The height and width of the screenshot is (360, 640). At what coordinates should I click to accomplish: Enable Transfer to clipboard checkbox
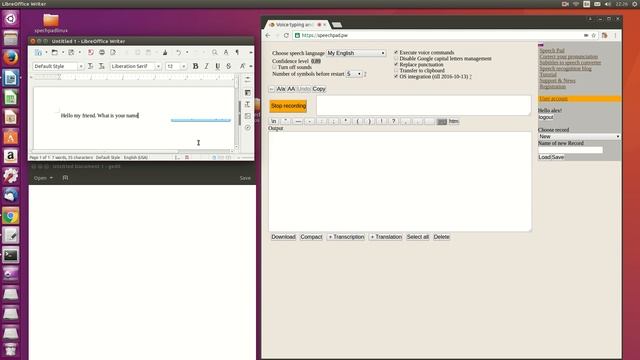[396, 70]
